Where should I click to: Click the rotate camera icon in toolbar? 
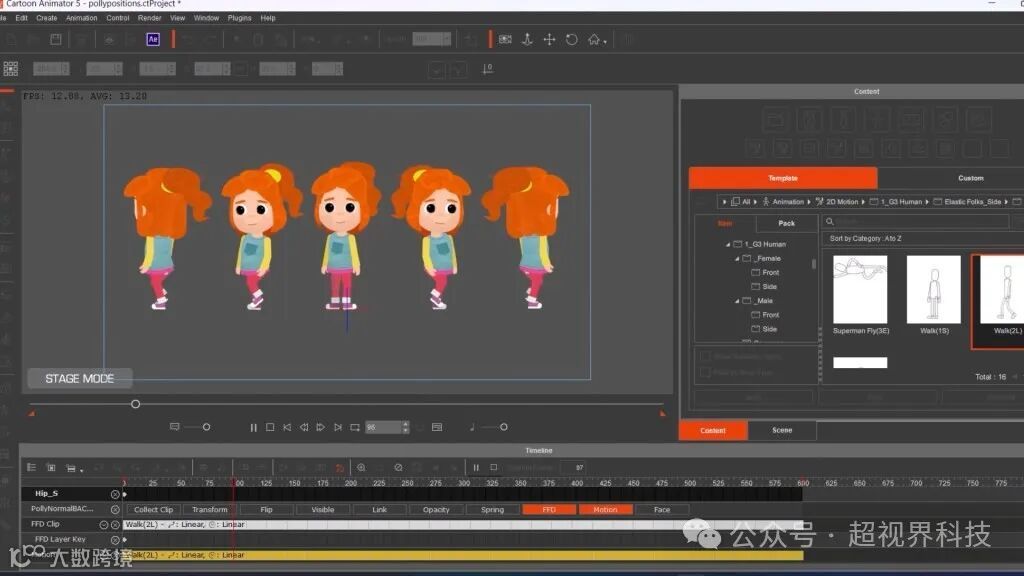[x=571, y=39]
